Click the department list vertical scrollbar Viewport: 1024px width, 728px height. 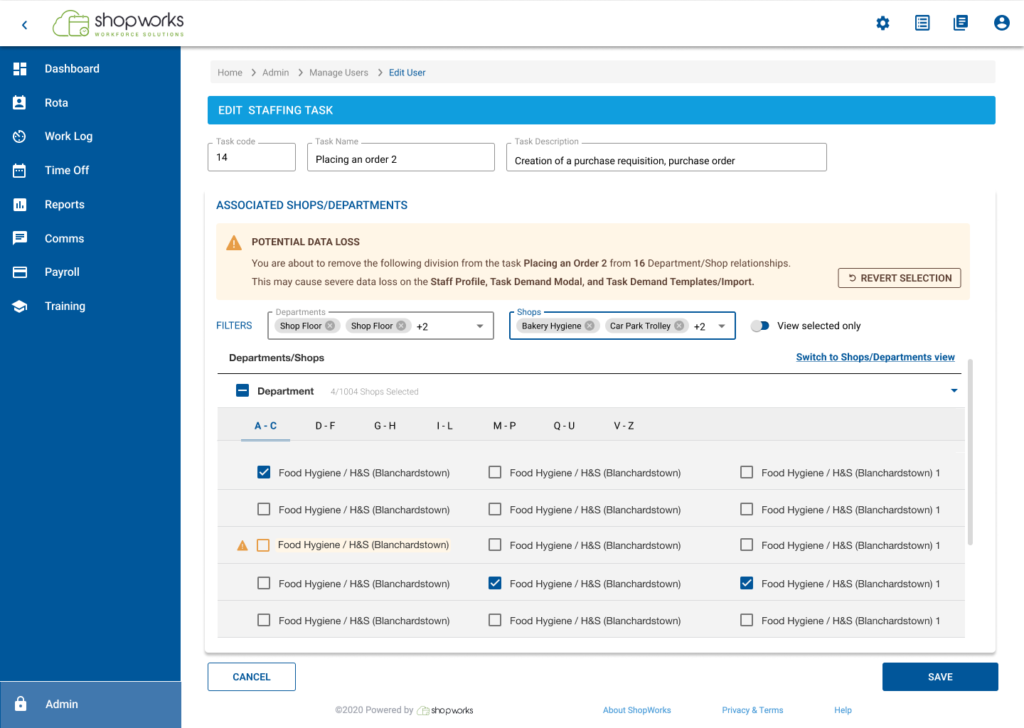click(x=970, y=450)
